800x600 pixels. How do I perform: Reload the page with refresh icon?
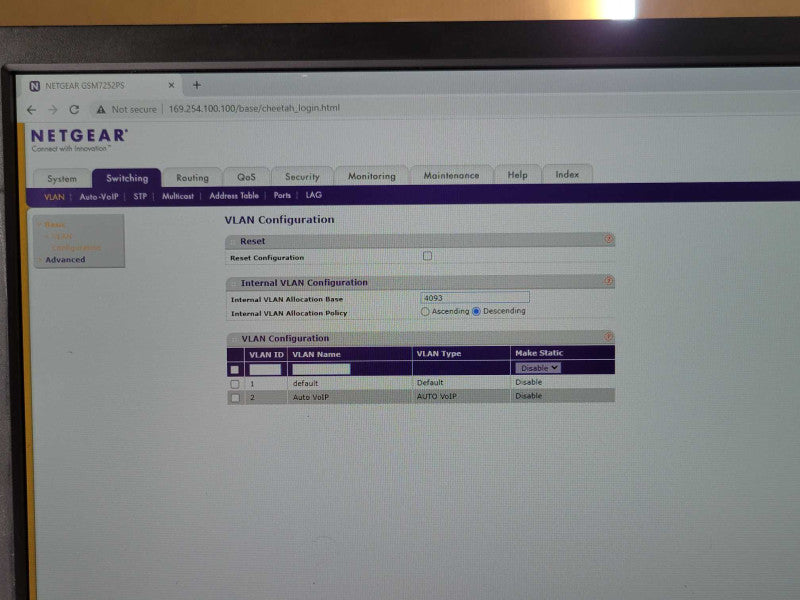click(x=74, y=109)
